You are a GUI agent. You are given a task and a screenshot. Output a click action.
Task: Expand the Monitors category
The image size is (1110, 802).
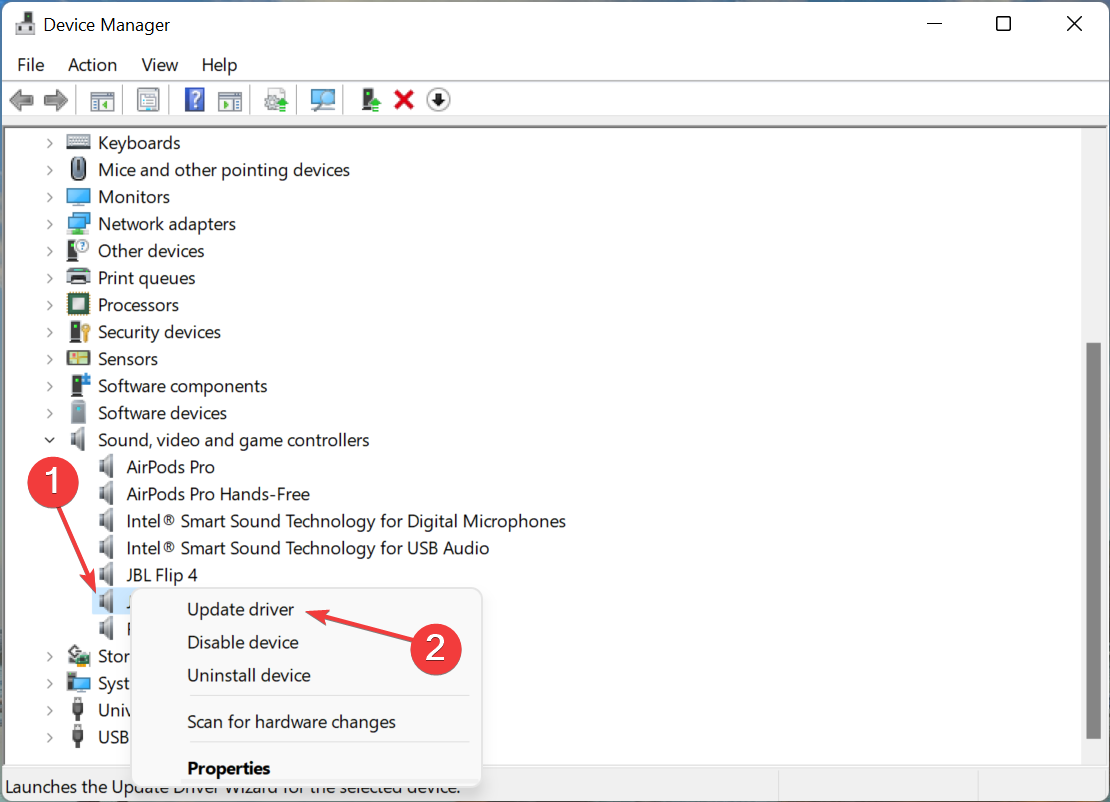49,197
